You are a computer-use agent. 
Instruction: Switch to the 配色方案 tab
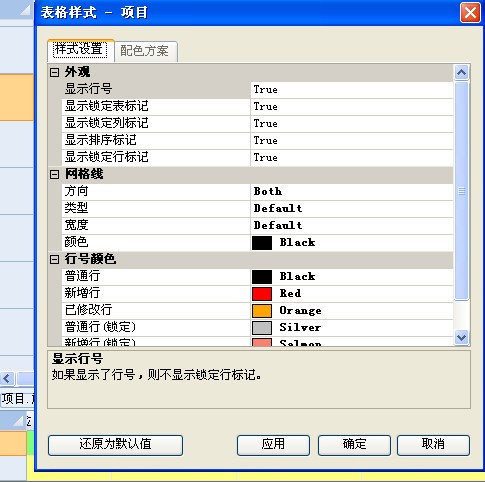[144, 51]
